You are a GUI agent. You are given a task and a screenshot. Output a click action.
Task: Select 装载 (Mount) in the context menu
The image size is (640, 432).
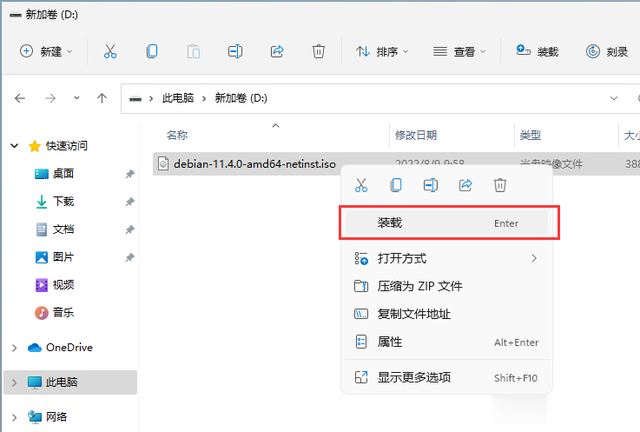(447, 223)
